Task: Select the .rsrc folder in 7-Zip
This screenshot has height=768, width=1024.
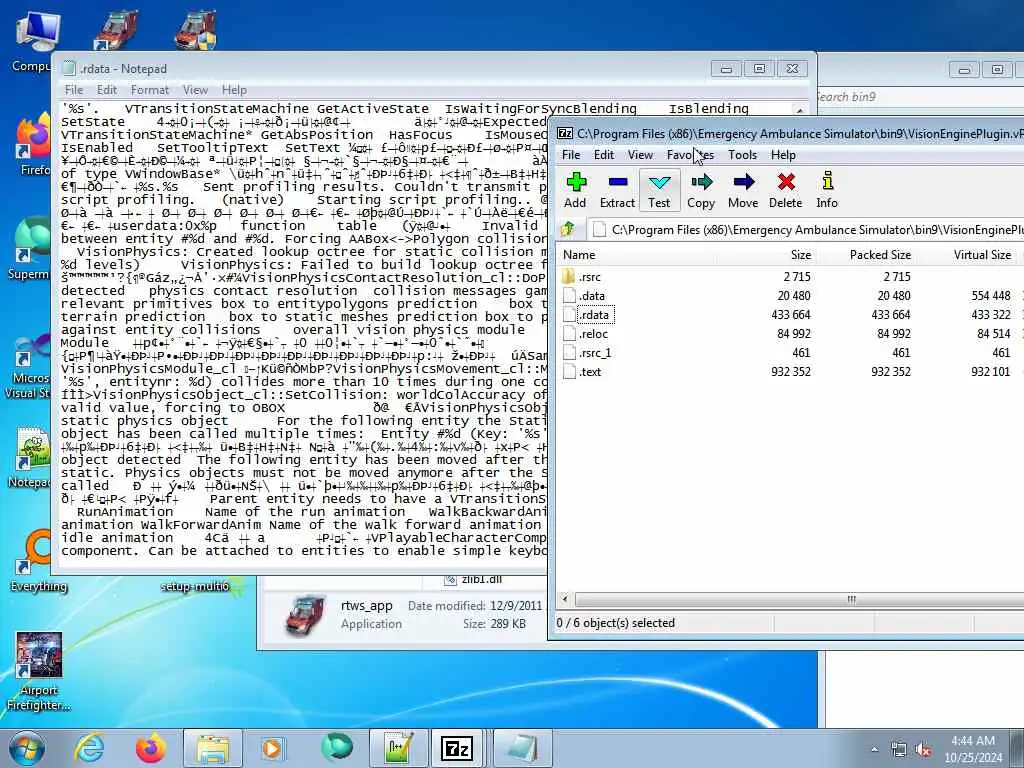Action: click(x=582, y=277)
